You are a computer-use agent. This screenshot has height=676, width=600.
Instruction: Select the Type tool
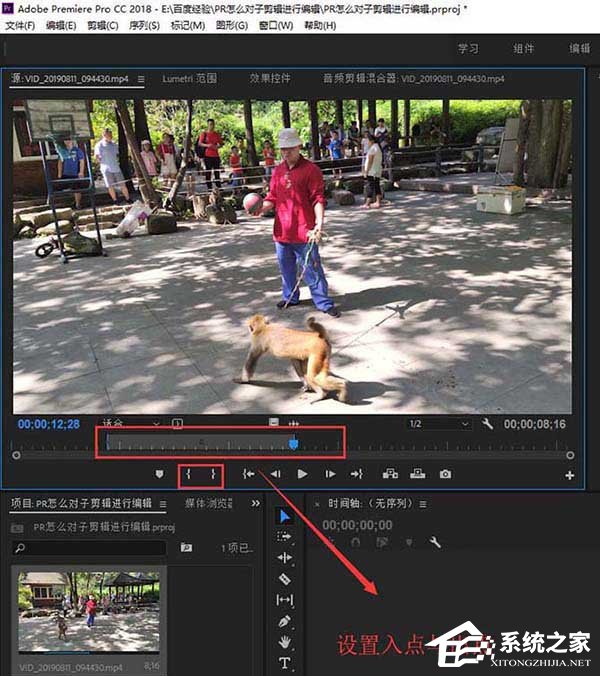click(x=284, y=663)
